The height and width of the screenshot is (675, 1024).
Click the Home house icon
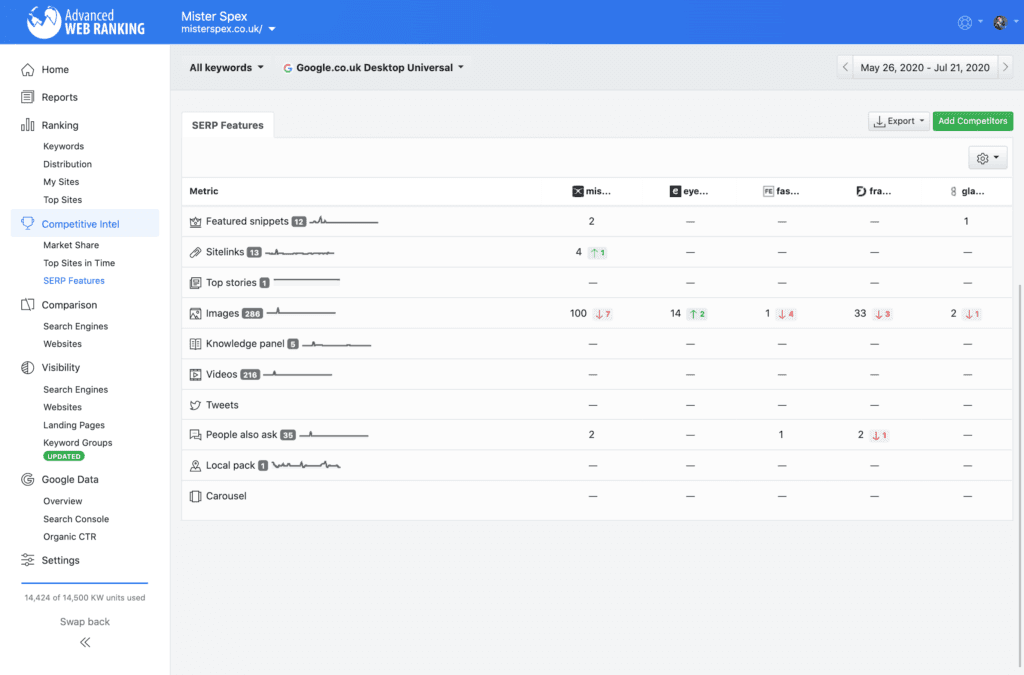27,69
